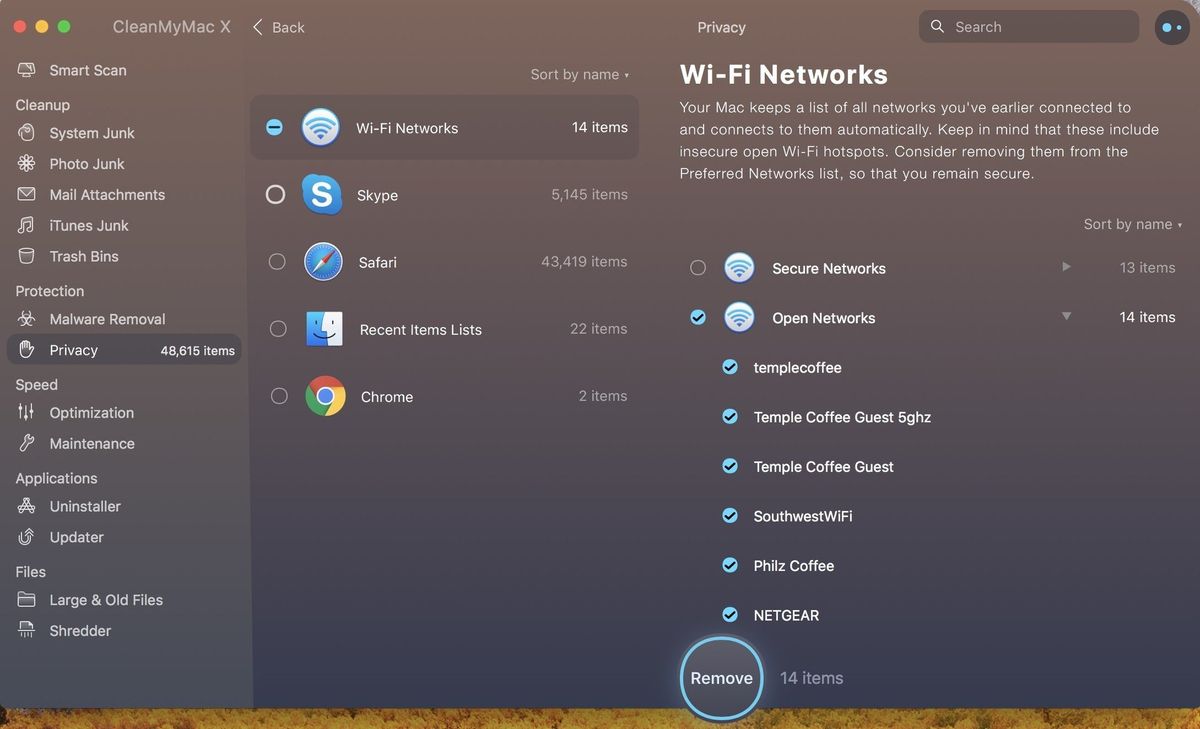Click the 13 items Secure Networks count
Screen dimensions: 1200x729
(x=1147, y=268)
